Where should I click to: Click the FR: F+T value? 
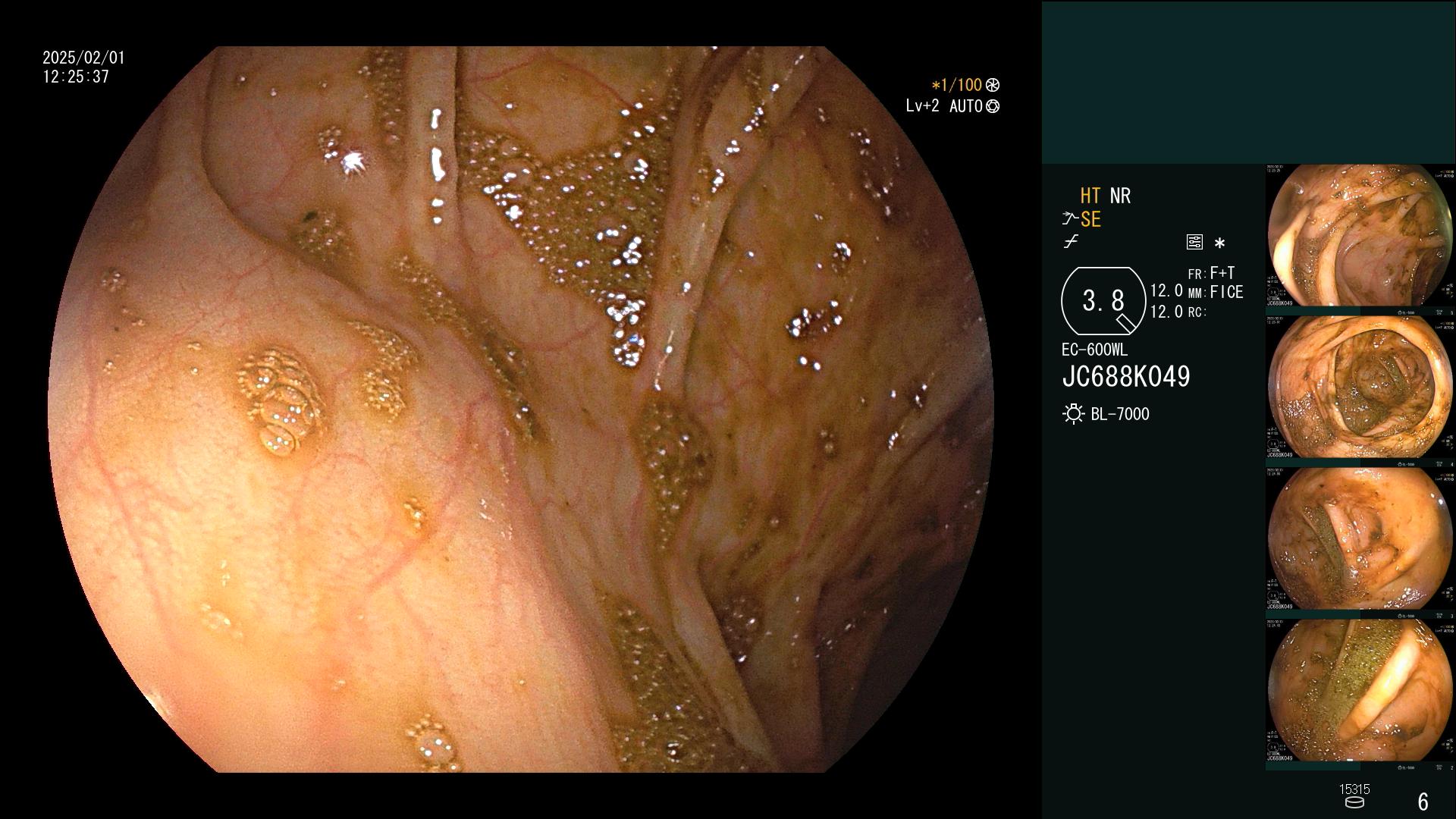(1212, 273)
